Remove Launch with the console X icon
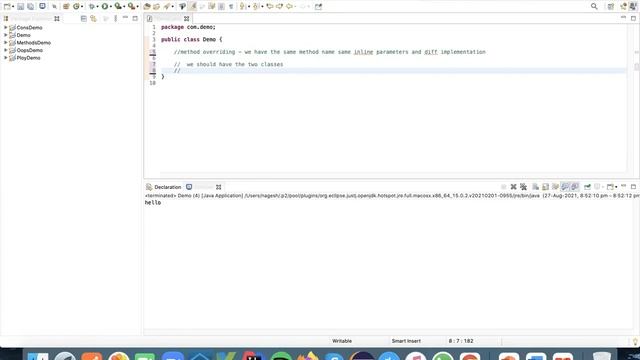 (513, 187)
